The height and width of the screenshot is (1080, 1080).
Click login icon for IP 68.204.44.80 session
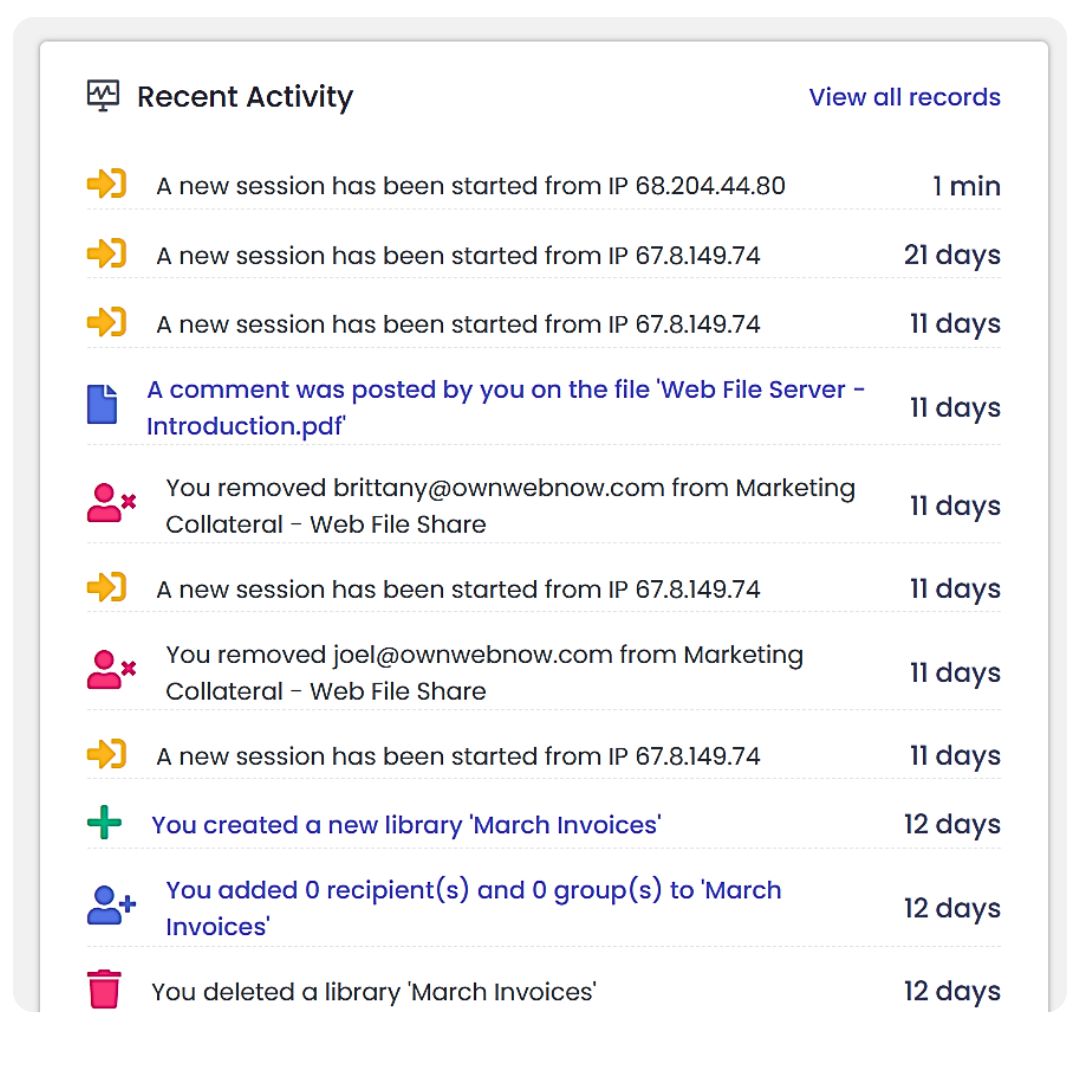click(x=106, y=184)
